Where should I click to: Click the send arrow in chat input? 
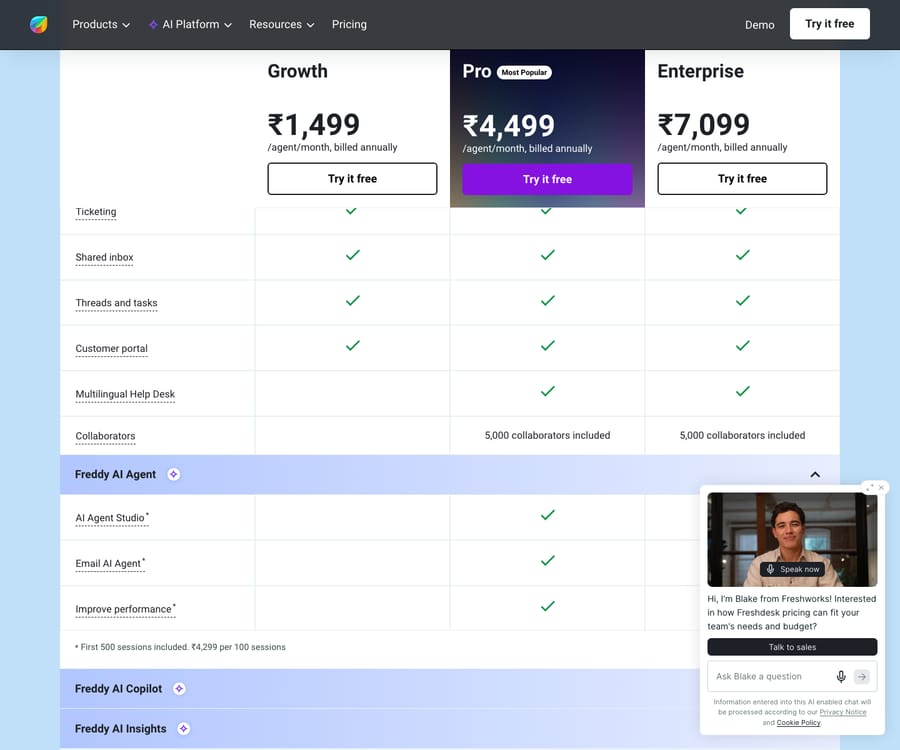(862, 677)
